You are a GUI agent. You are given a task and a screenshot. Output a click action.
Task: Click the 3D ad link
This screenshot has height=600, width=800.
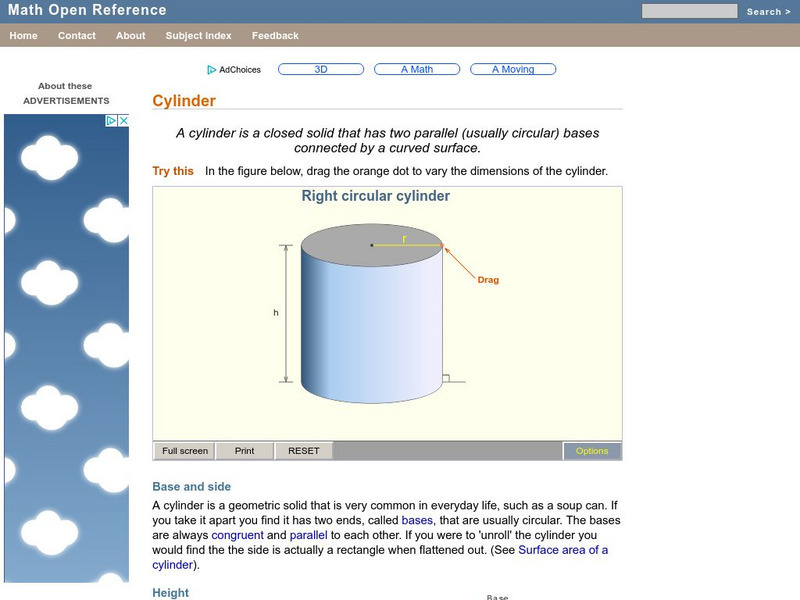pyautogui.click(x=321, y=69)
